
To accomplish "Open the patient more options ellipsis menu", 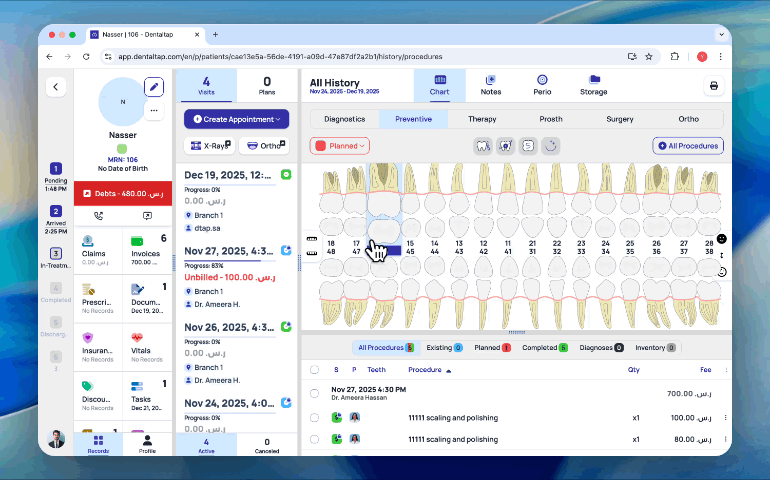I will point(153,110).
